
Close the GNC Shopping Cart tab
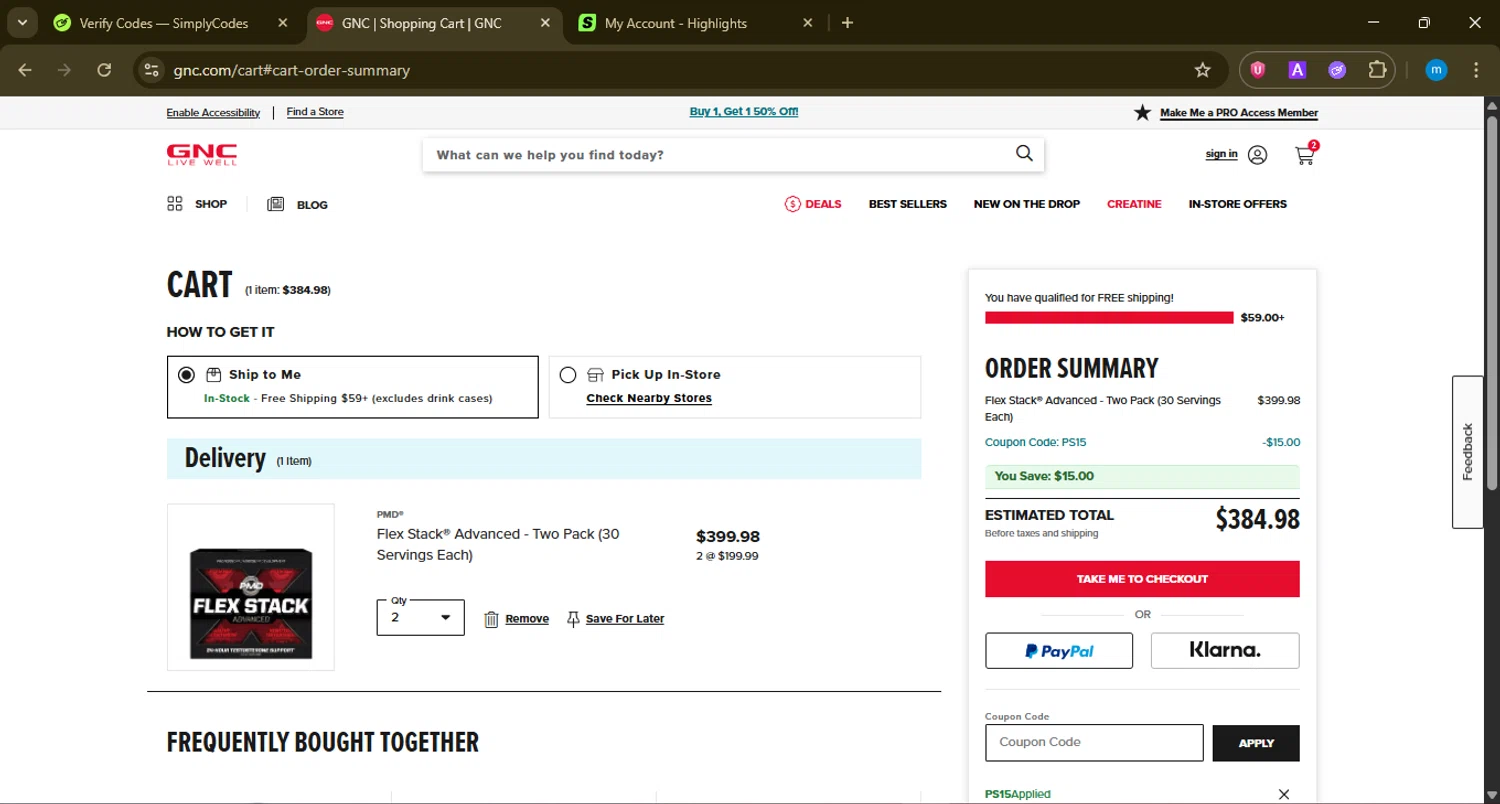coord(545,23)
